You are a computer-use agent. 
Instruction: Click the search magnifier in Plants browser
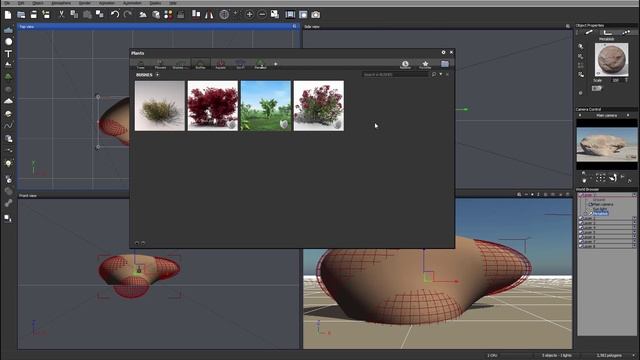click(x=434, y=75)
